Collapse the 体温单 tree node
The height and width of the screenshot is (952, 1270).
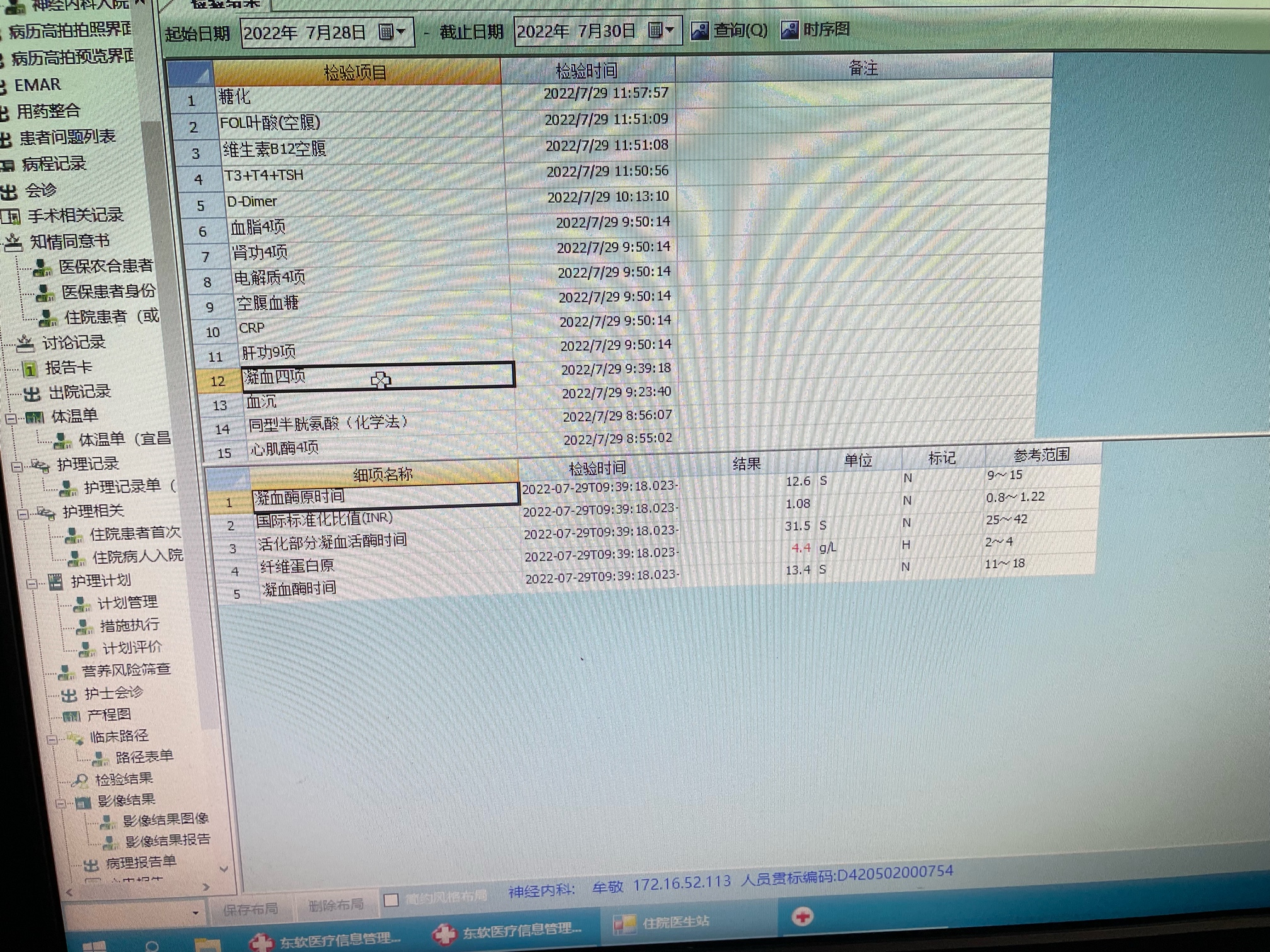click(x=11, y=418)
